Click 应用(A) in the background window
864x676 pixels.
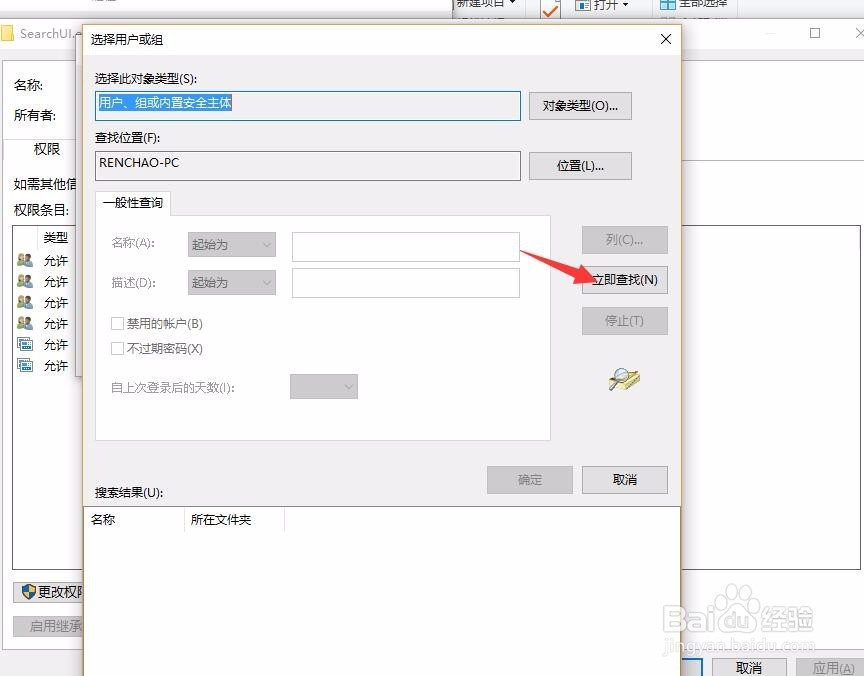833,668
